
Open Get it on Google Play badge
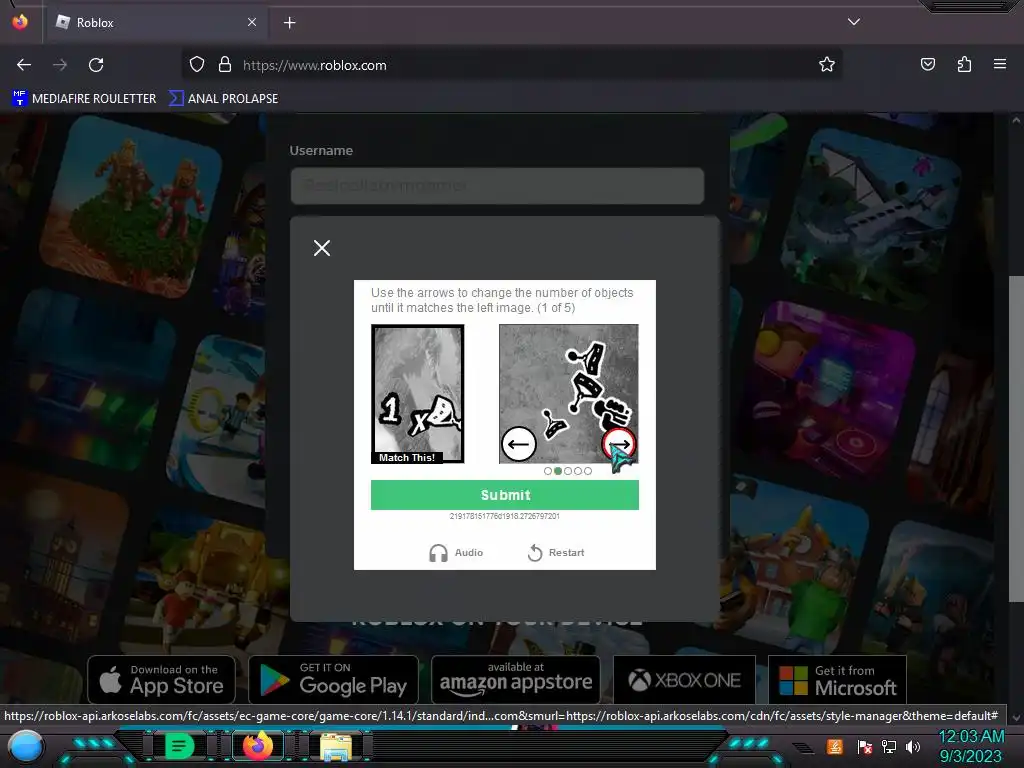333,680
